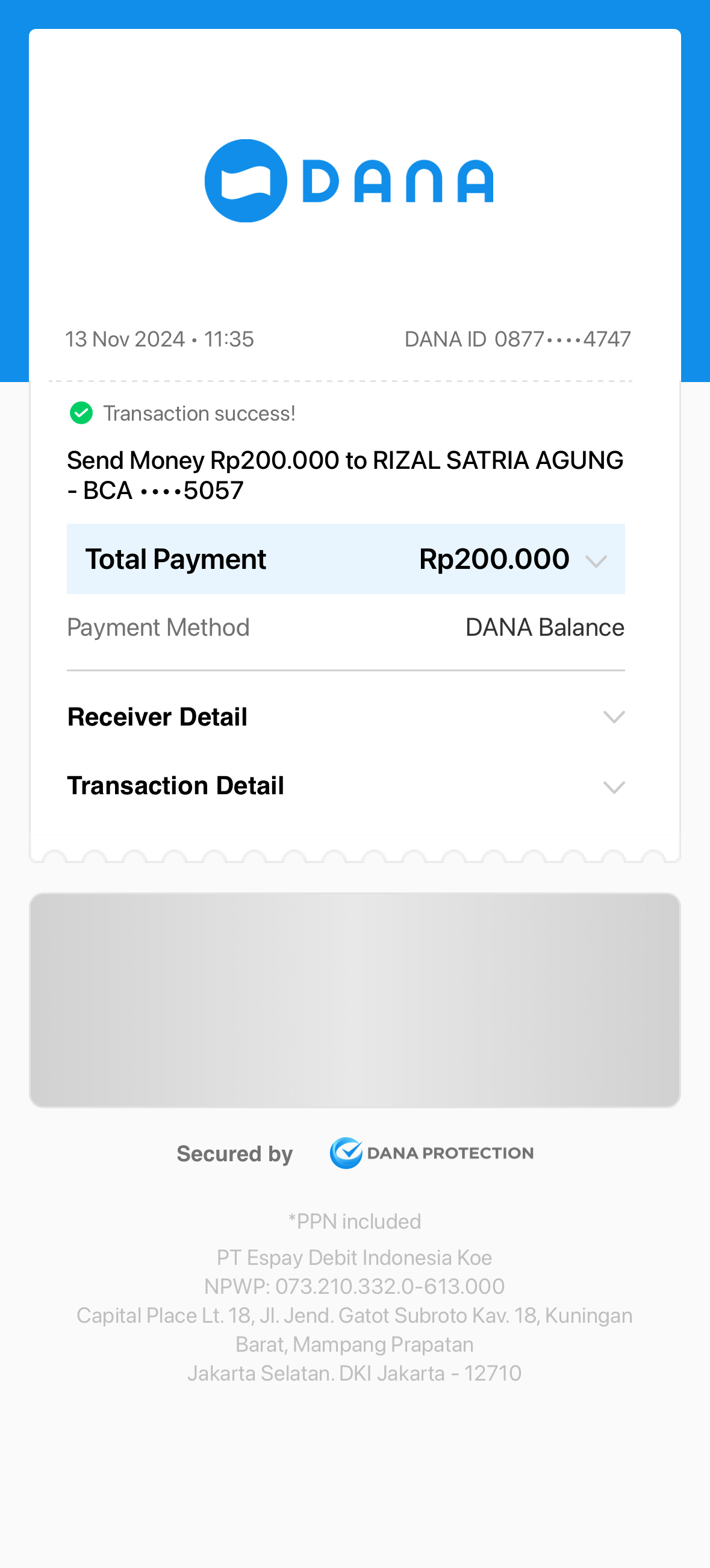Screen dimensions: 710x1568
Task: Click the DANA Protection shield icon
Action: (346, 1153)
